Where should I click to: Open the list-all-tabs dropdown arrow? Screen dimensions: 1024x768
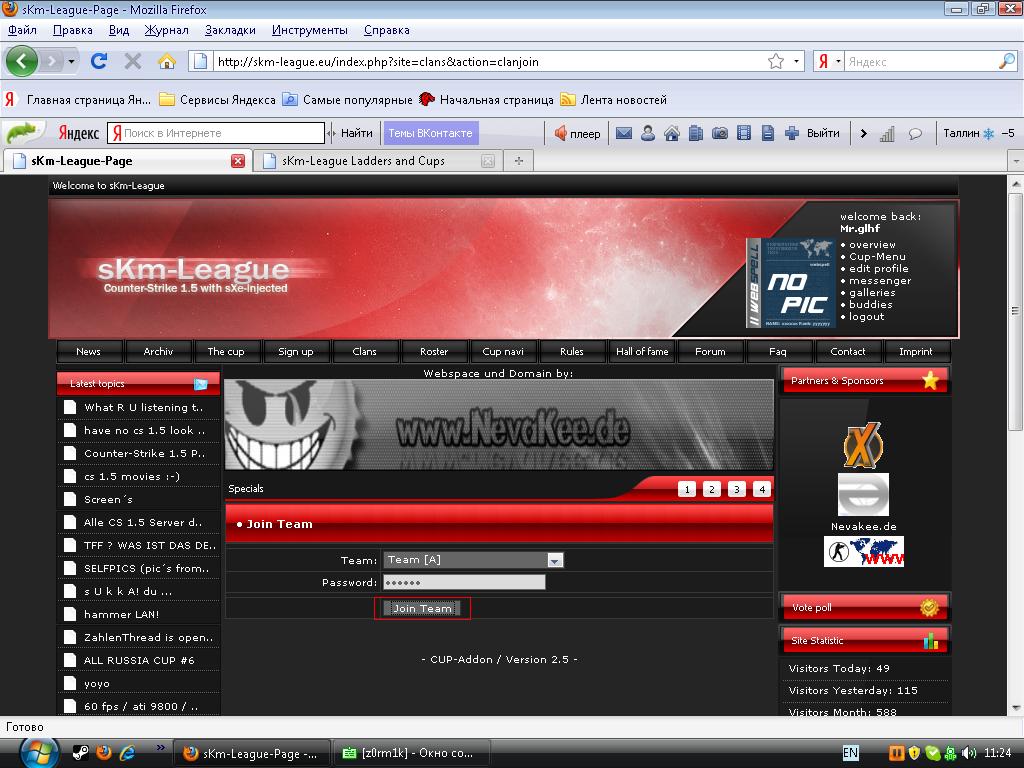tap(1016, 161)
